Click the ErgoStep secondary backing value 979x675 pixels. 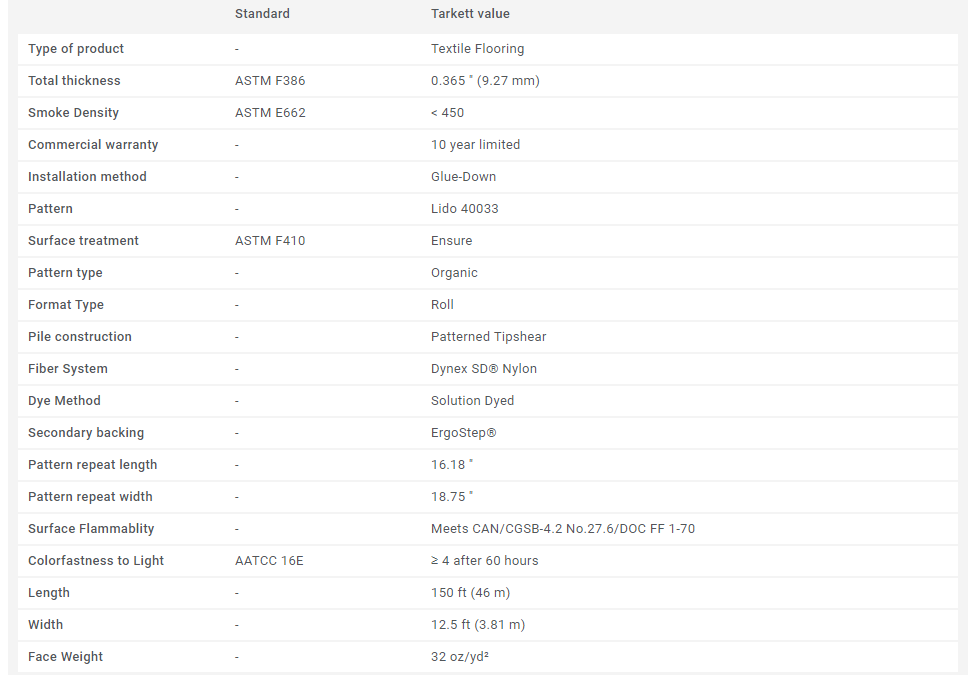point(463,433)
